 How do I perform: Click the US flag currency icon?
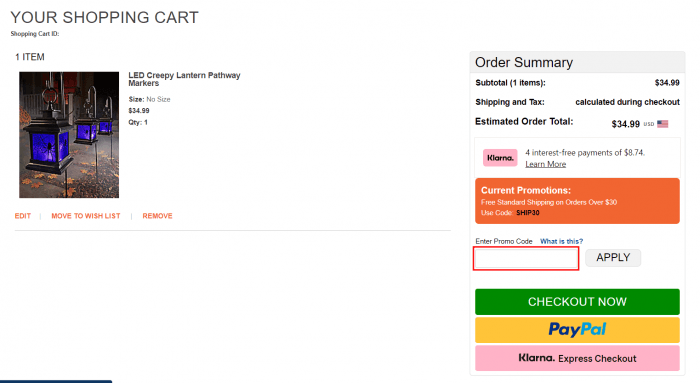[662, 124]
